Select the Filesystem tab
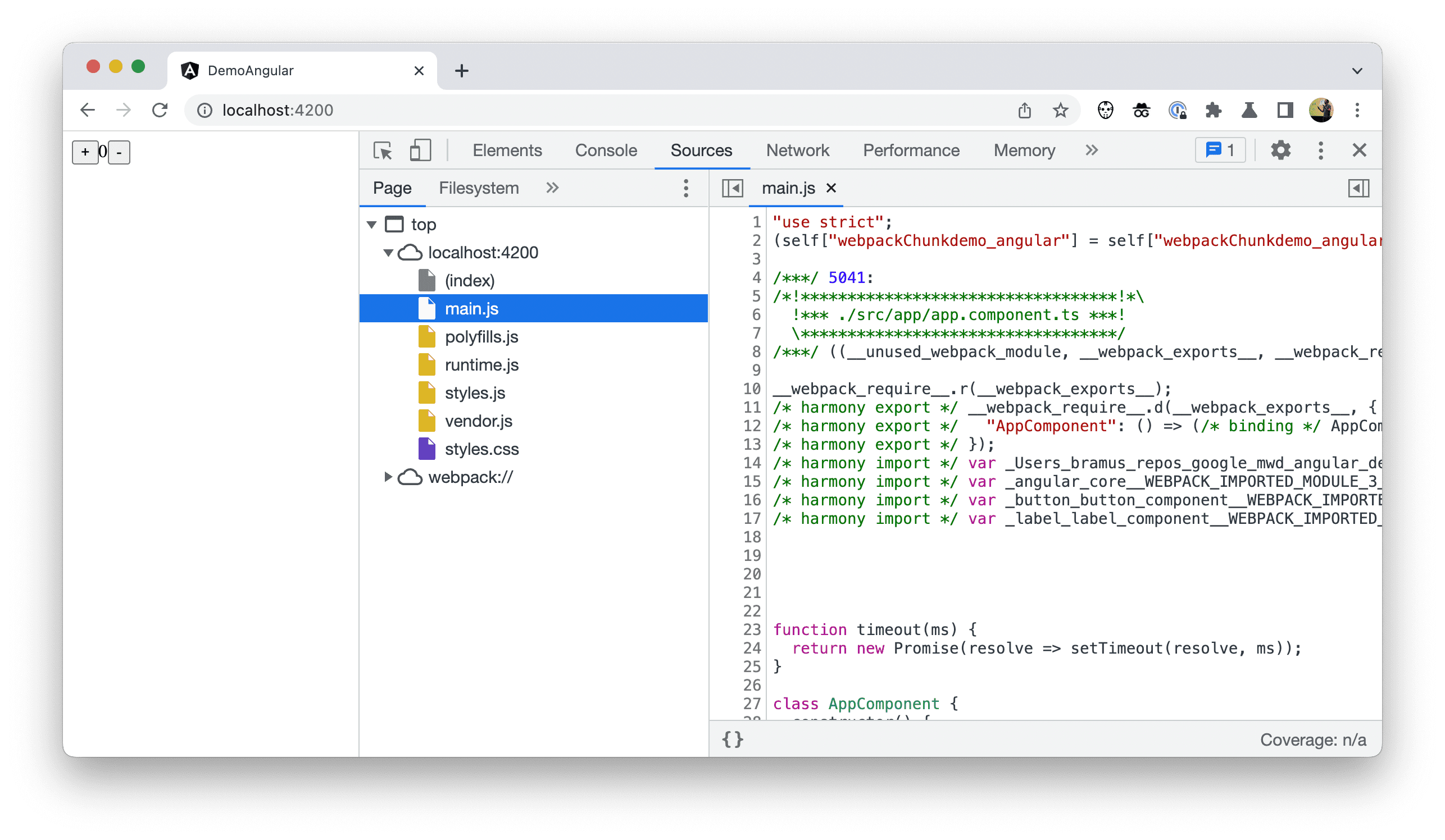Image resolution: width=1445 pixels, height=840 pixels. [479, 189]
